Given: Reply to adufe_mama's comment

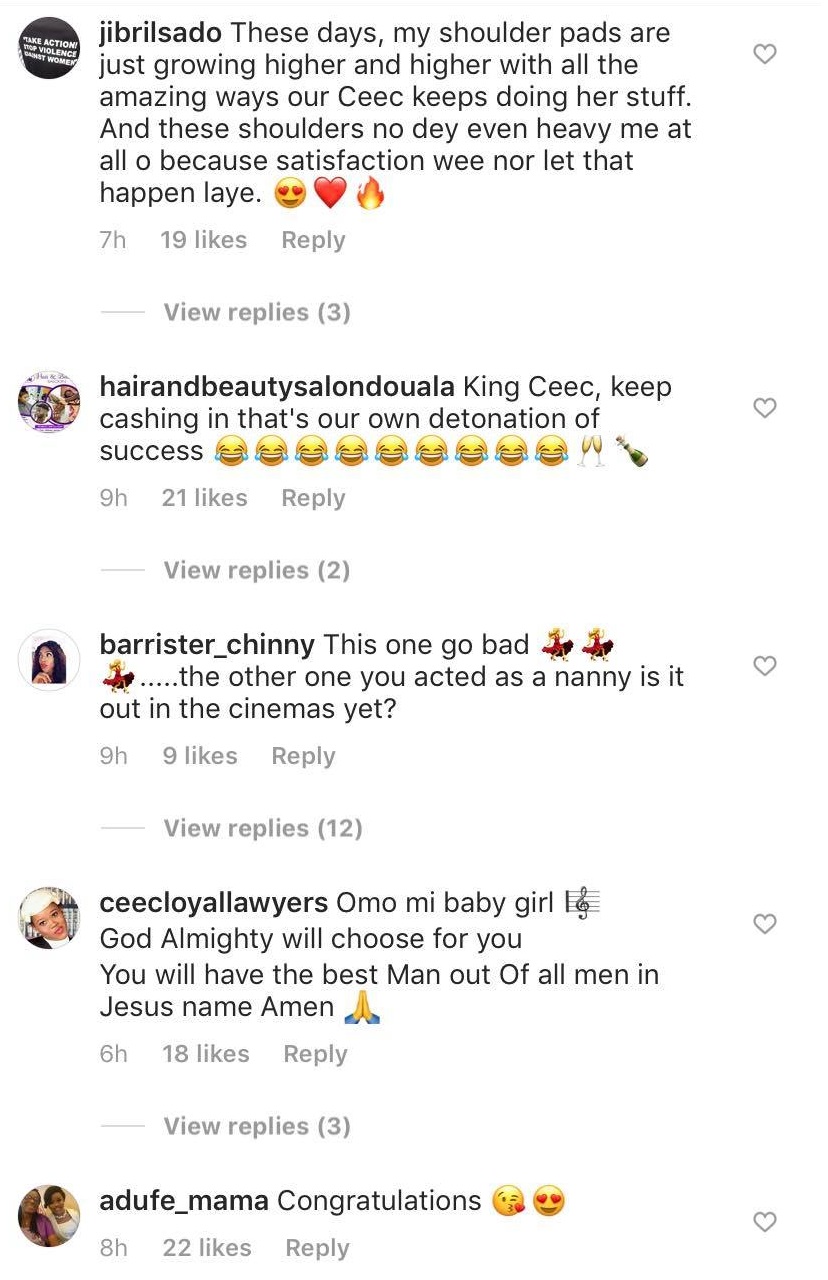Looking at the screenshot, I should (x=317, y=1249).
